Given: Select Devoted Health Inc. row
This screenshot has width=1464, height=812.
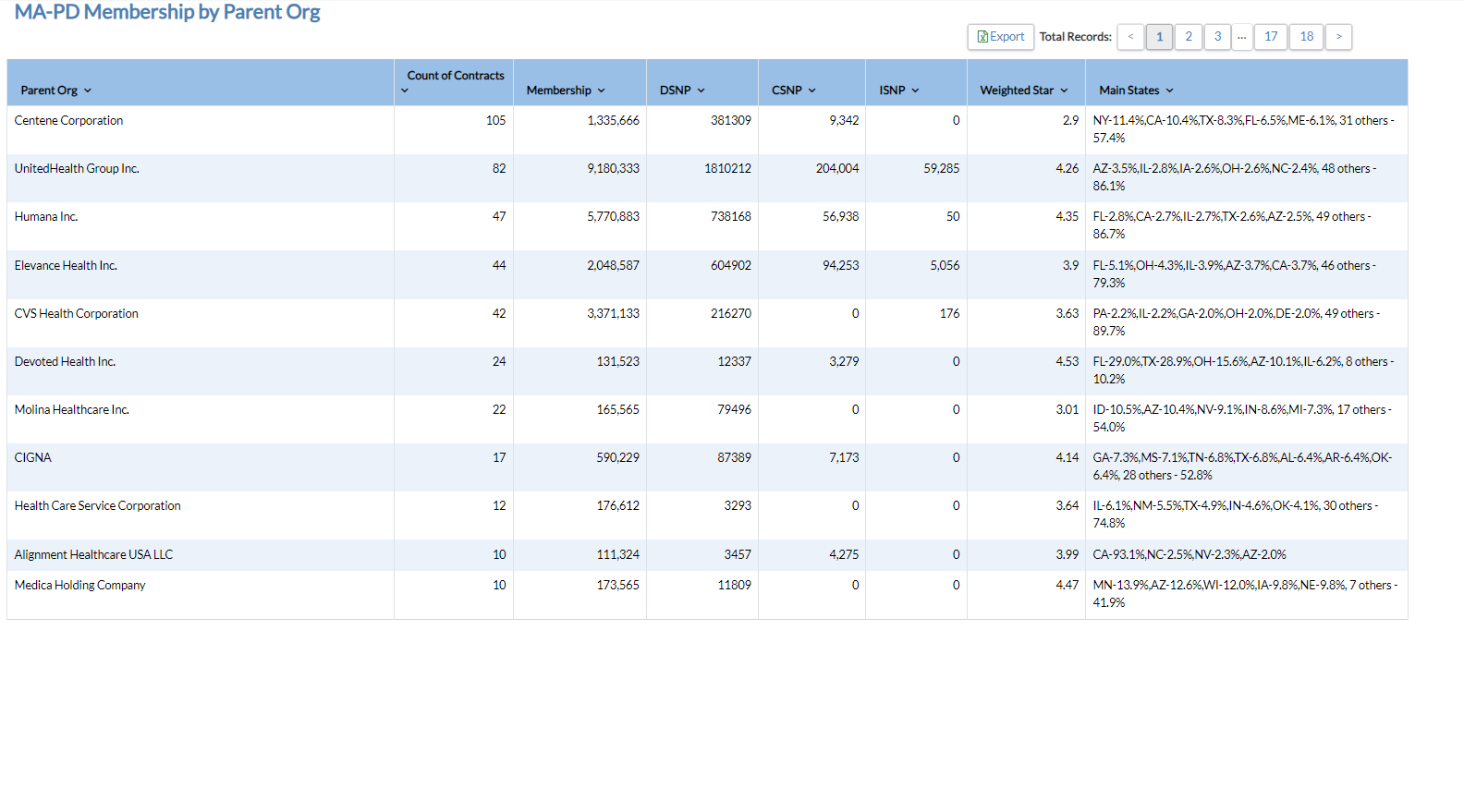Looking at the screenshot, I should [x=65, y=362].
